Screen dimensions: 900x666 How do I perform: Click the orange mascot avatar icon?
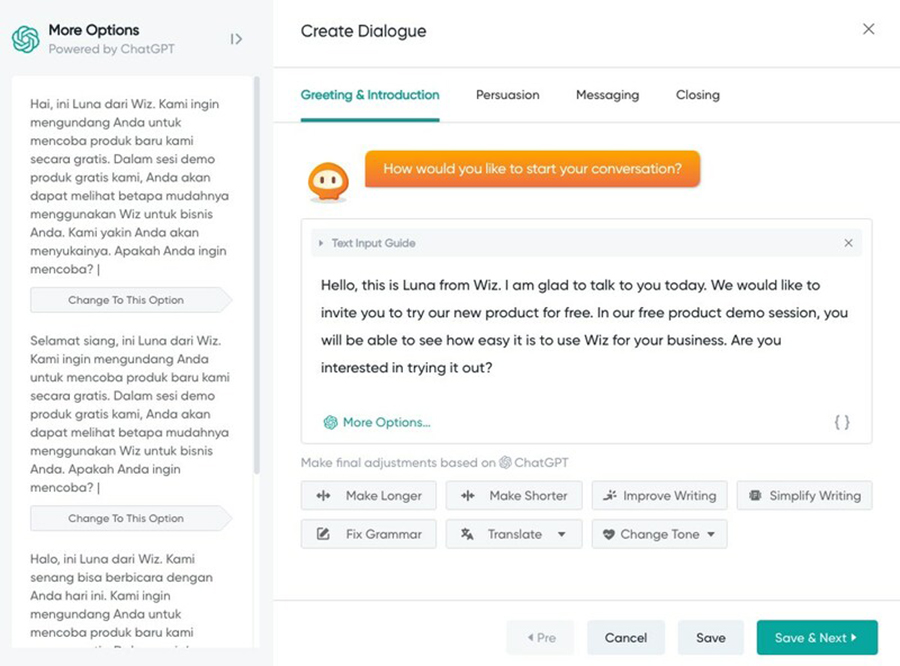pos(328,181)
